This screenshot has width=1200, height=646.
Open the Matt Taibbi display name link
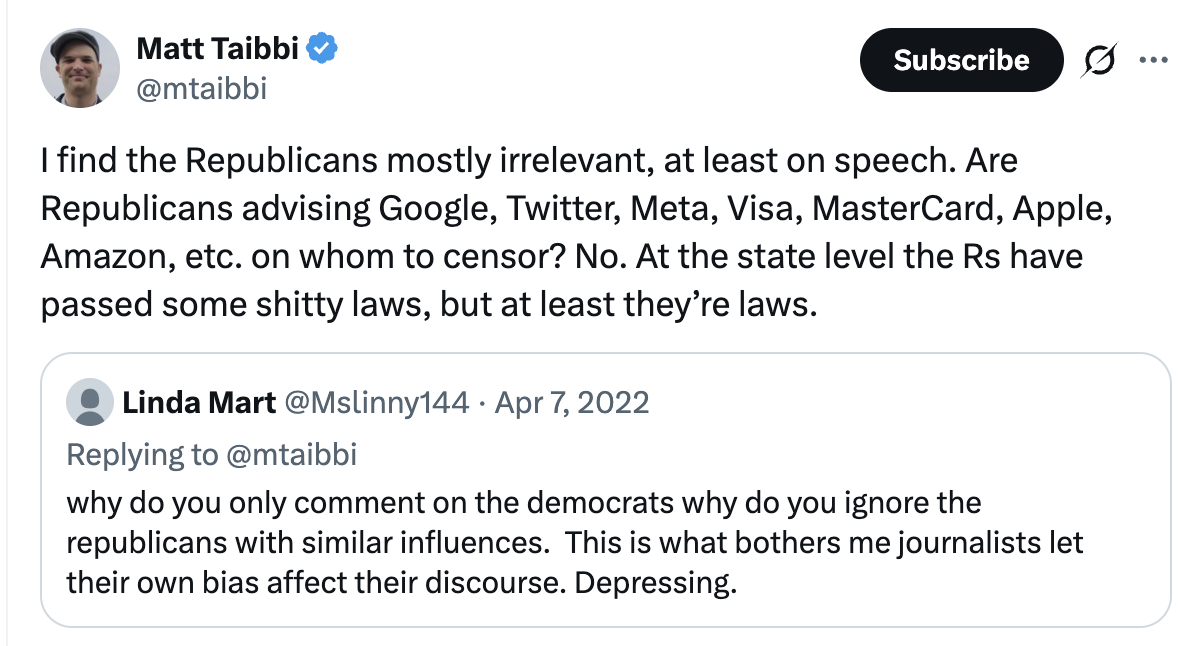click(x=217, y=47)
